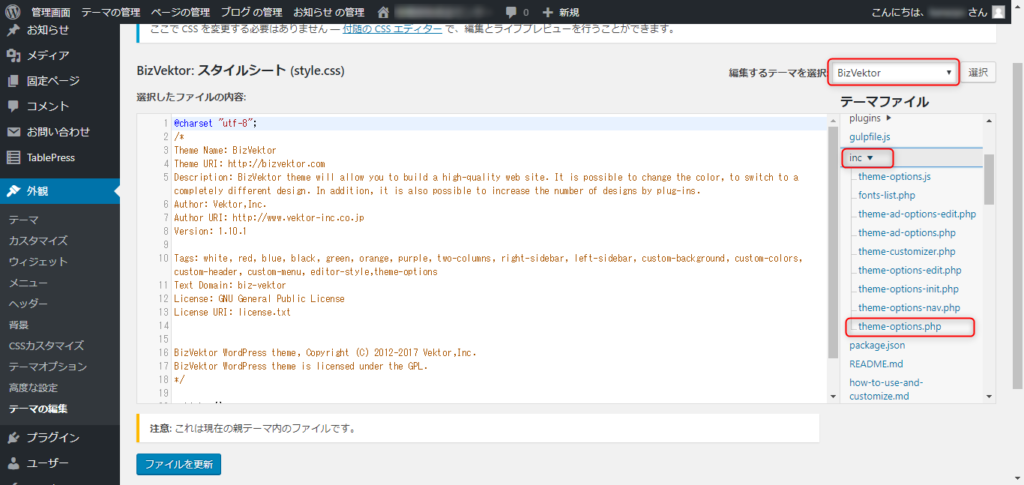
Task: Open the テーマの編集 submenu item
Action: pos(39,409)
